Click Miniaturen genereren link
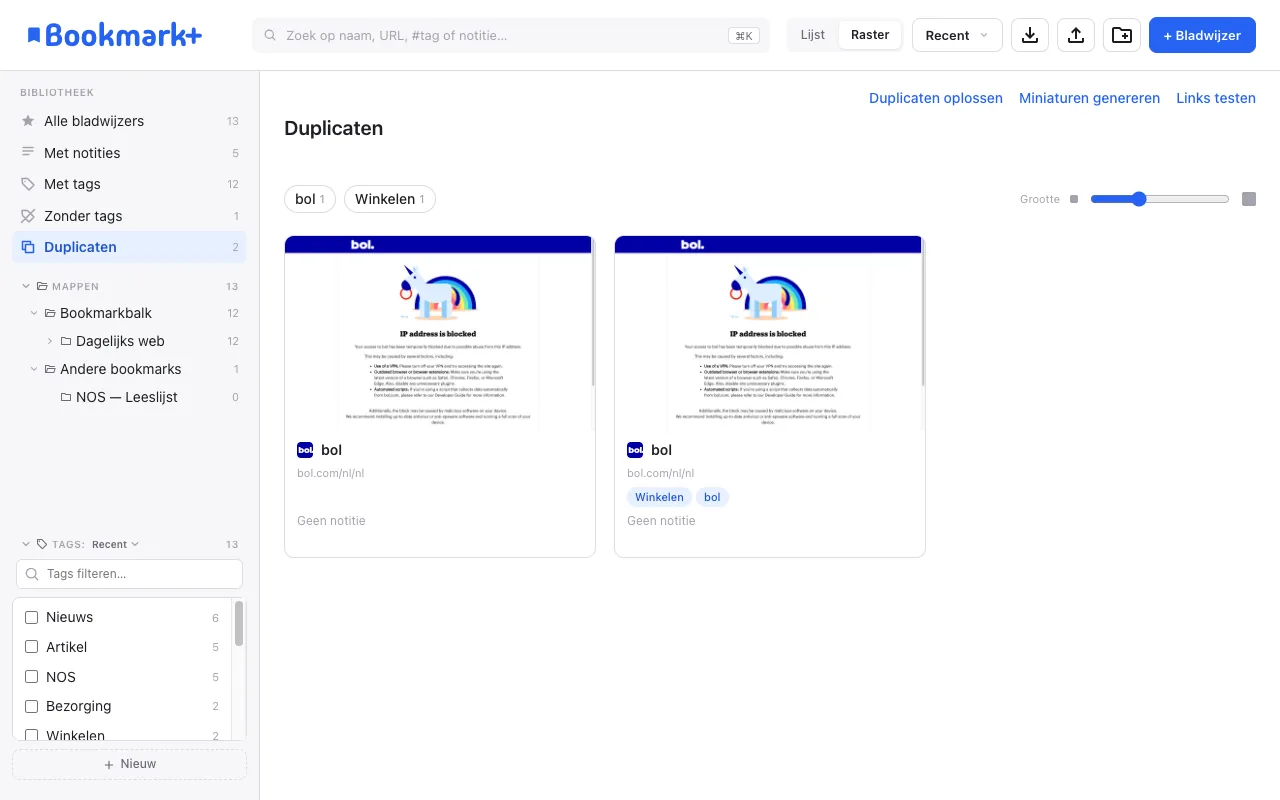Viewport: 1280px width, 800px height. coord(1089,98)
